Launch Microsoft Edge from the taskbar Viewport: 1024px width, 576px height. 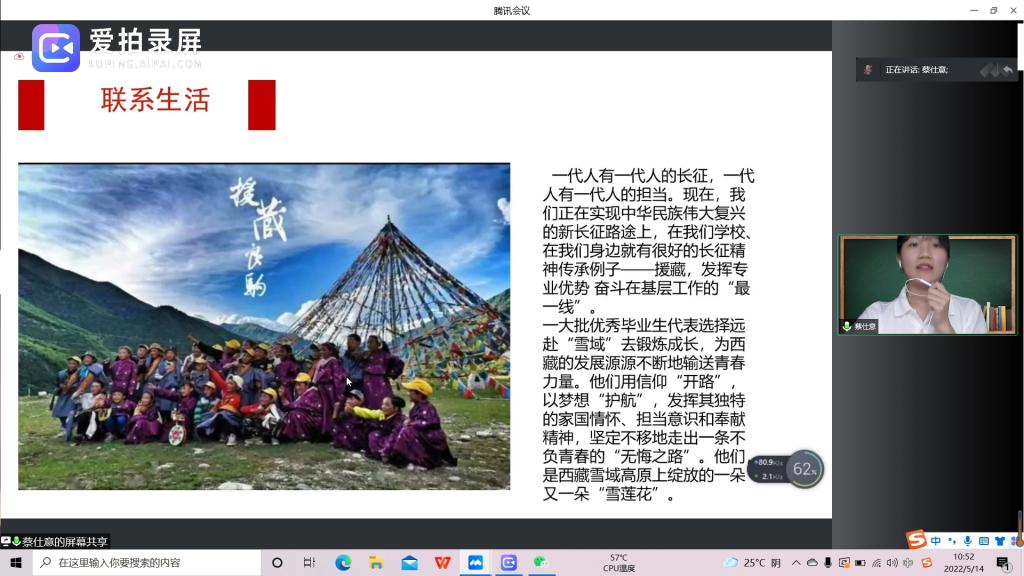coord(343,563)
